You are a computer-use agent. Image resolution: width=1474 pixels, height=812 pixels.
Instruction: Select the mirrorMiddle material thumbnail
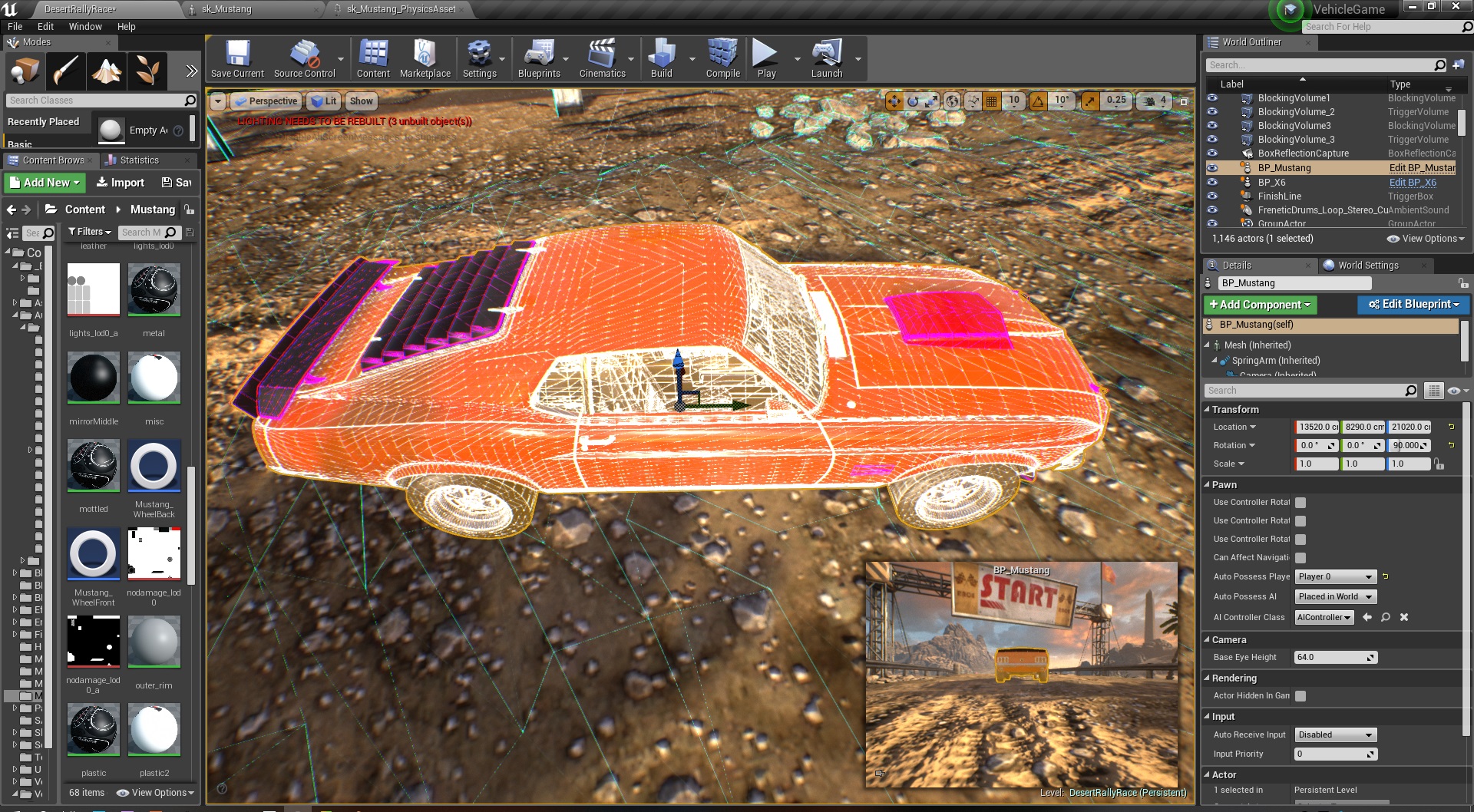pos(94,378)
